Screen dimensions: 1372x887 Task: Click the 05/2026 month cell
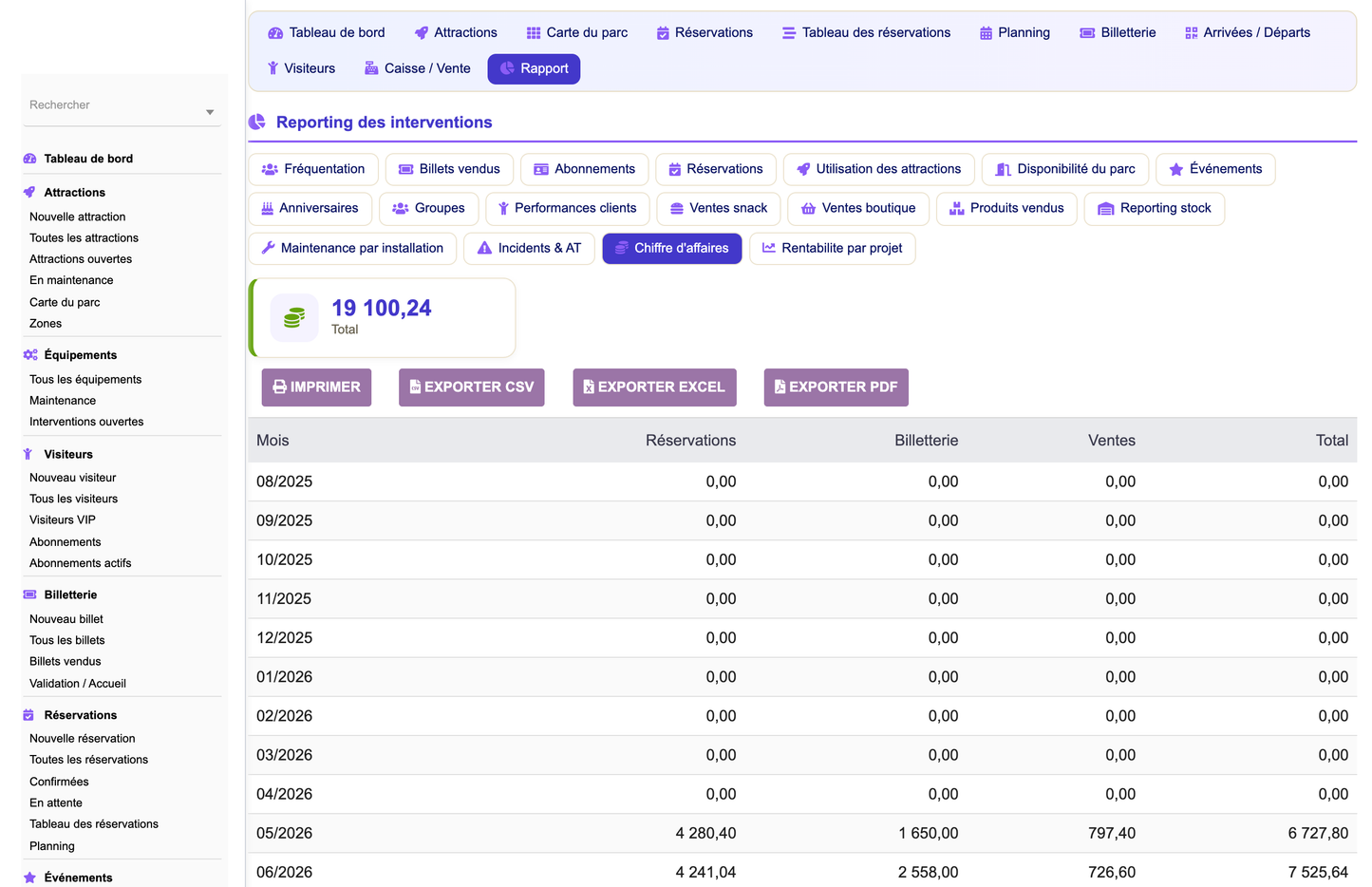(284, 833)
